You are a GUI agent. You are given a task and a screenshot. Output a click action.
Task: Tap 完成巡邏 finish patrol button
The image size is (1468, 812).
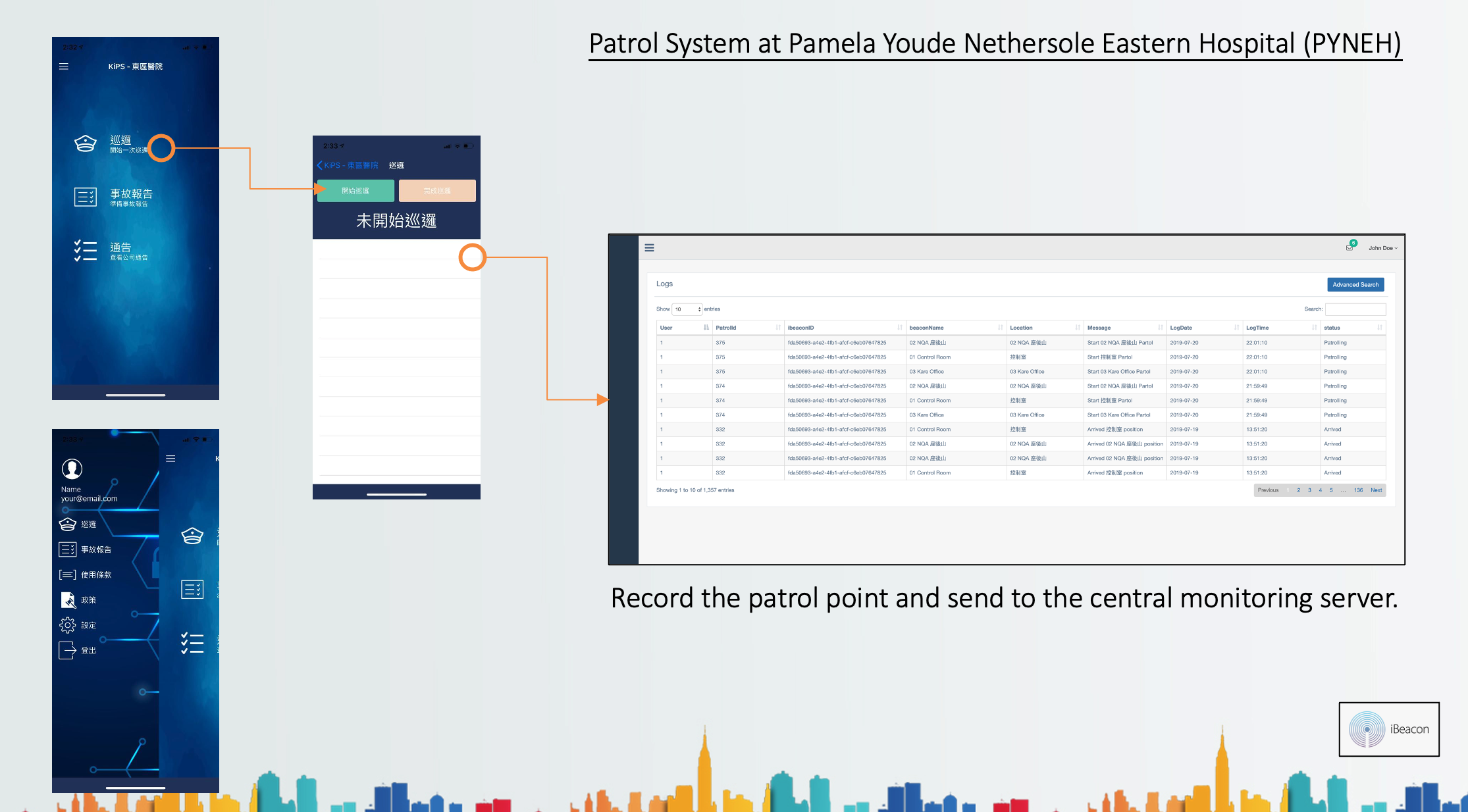437,191
